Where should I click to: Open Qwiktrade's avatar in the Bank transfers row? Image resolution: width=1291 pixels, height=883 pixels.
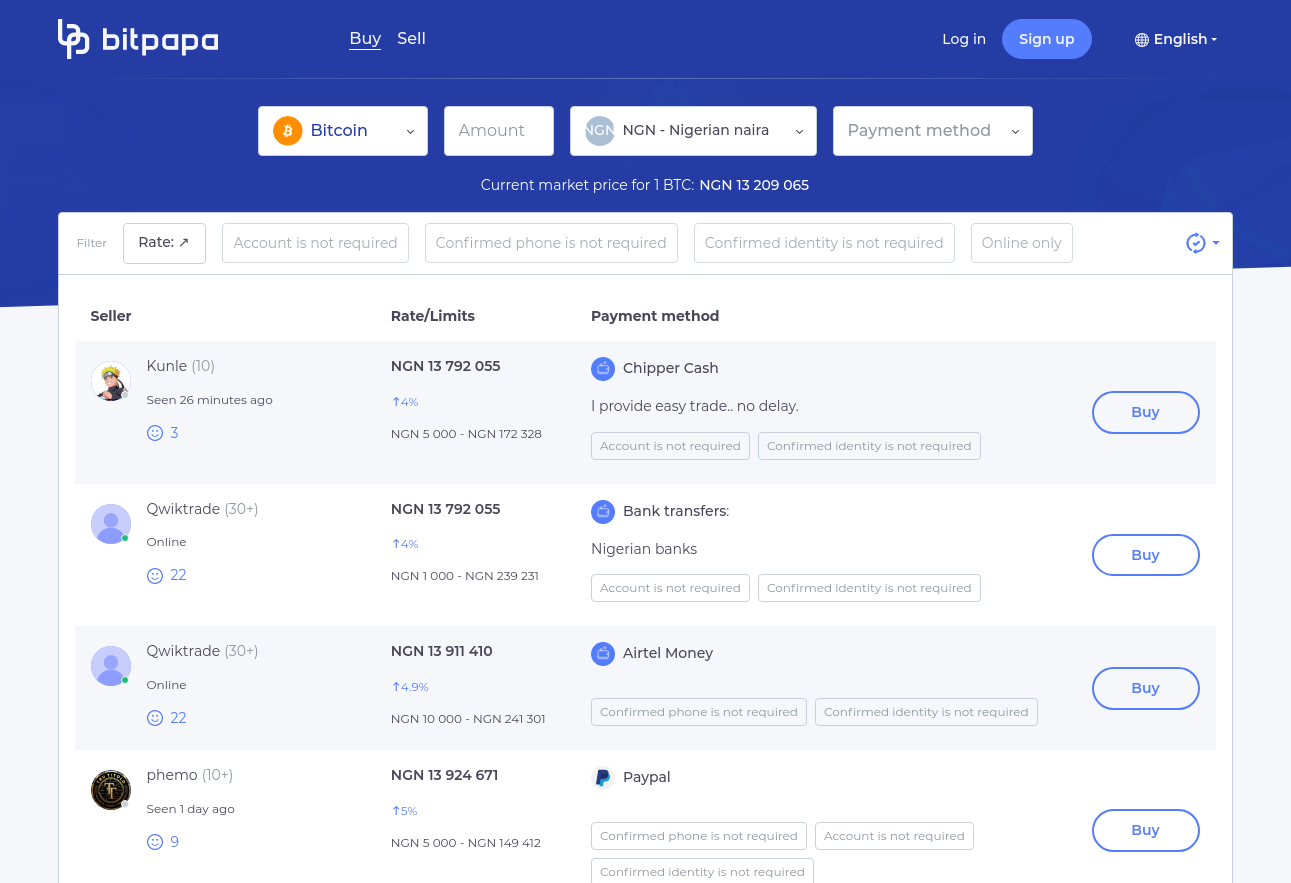click(x=111, y=524)
